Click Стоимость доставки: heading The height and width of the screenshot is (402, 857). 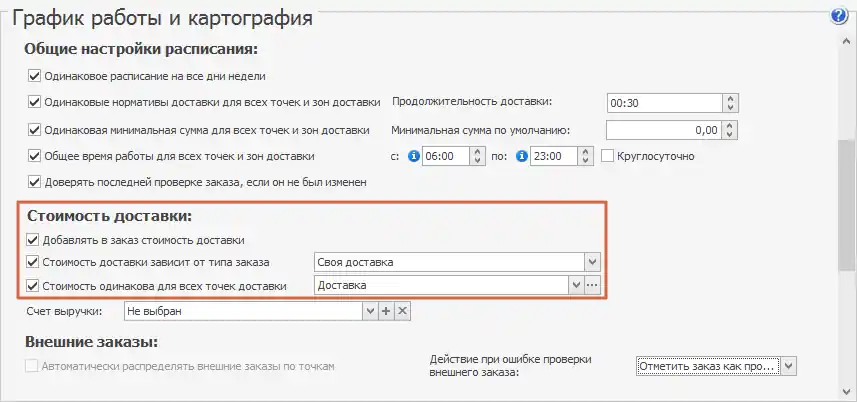click(110, 216)
